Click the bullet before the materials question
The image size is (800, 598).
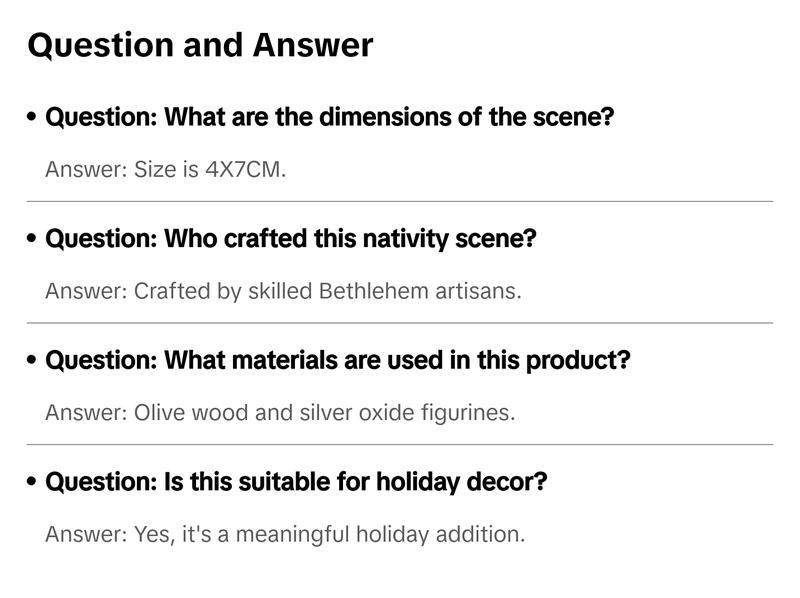coord(33,361)
